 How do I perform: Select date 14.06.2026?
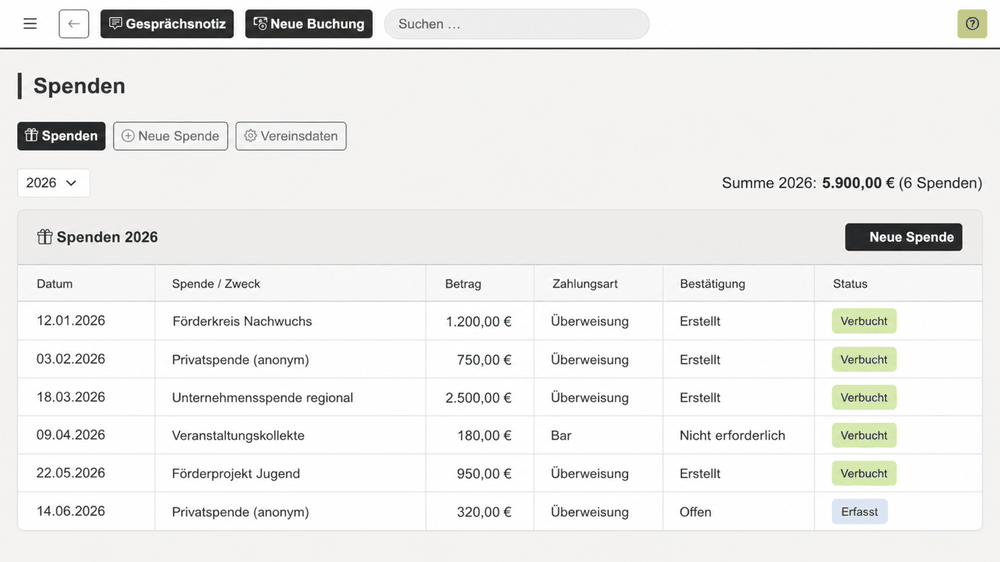point(71,512)
